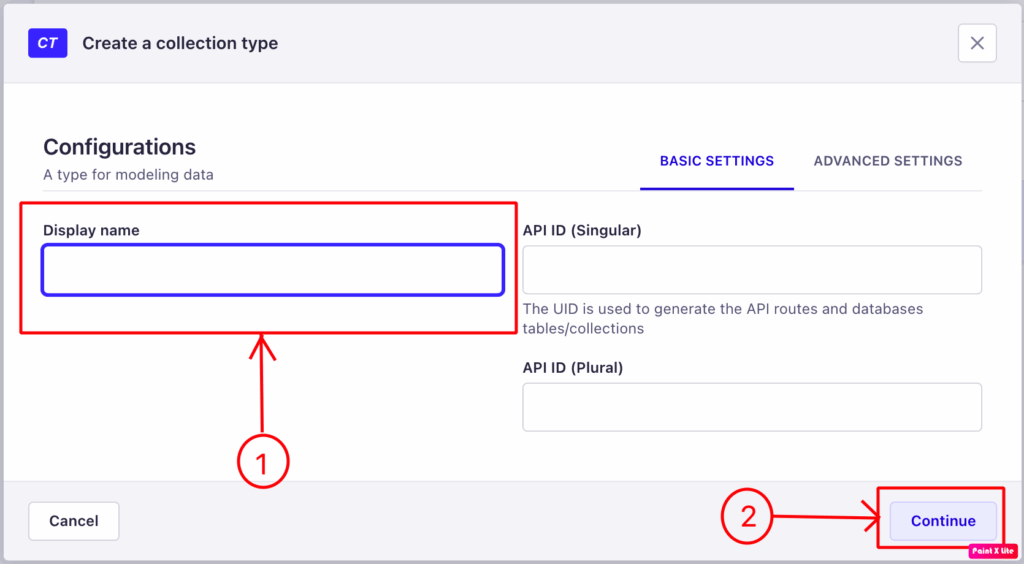Image resolution: width=1024 pixels, height=564 pixels.
Task: Focus the Display name input field
Action: (x=273, y=270)
